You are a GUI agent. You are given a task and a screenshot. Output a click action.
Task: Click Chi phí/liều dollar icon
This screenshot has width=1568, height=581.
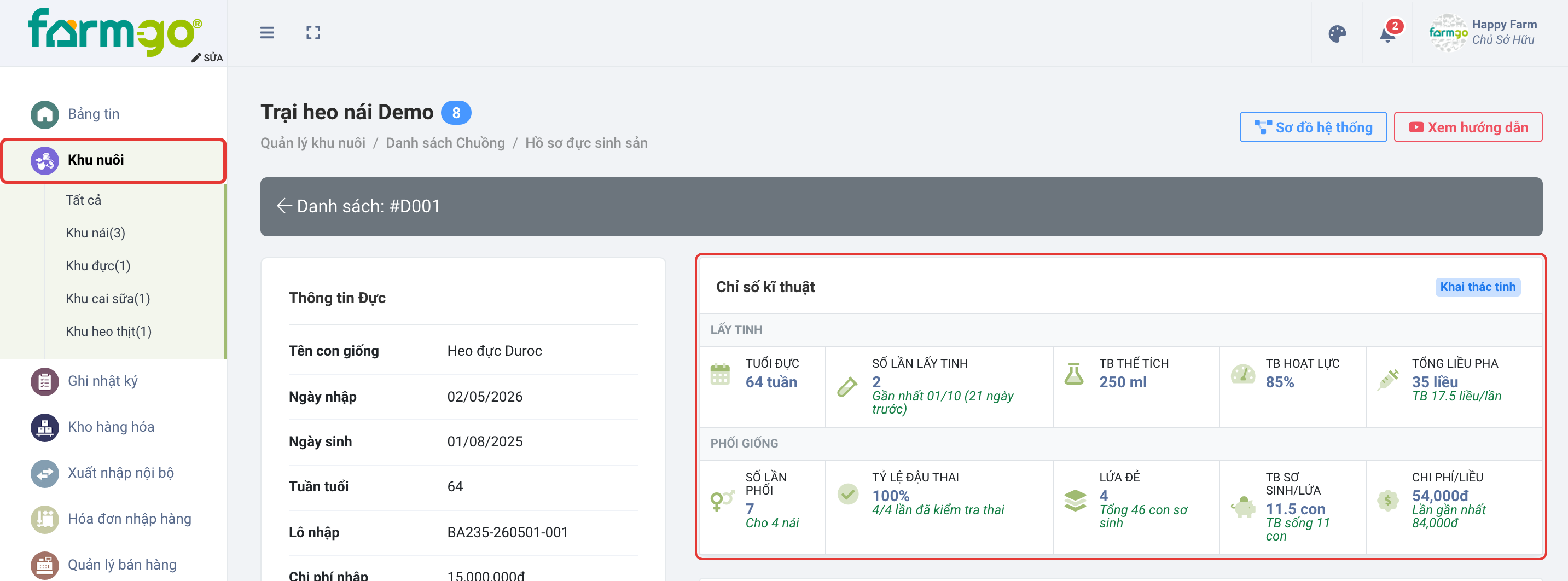pos(1387,501)
